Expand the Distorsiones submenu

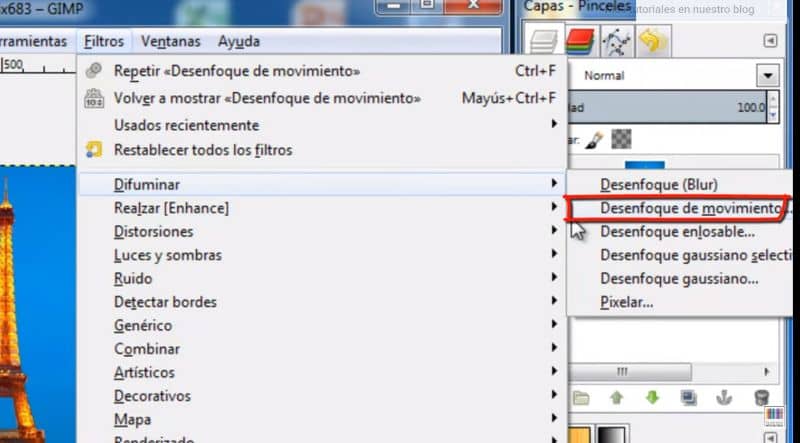coord(321,231)
